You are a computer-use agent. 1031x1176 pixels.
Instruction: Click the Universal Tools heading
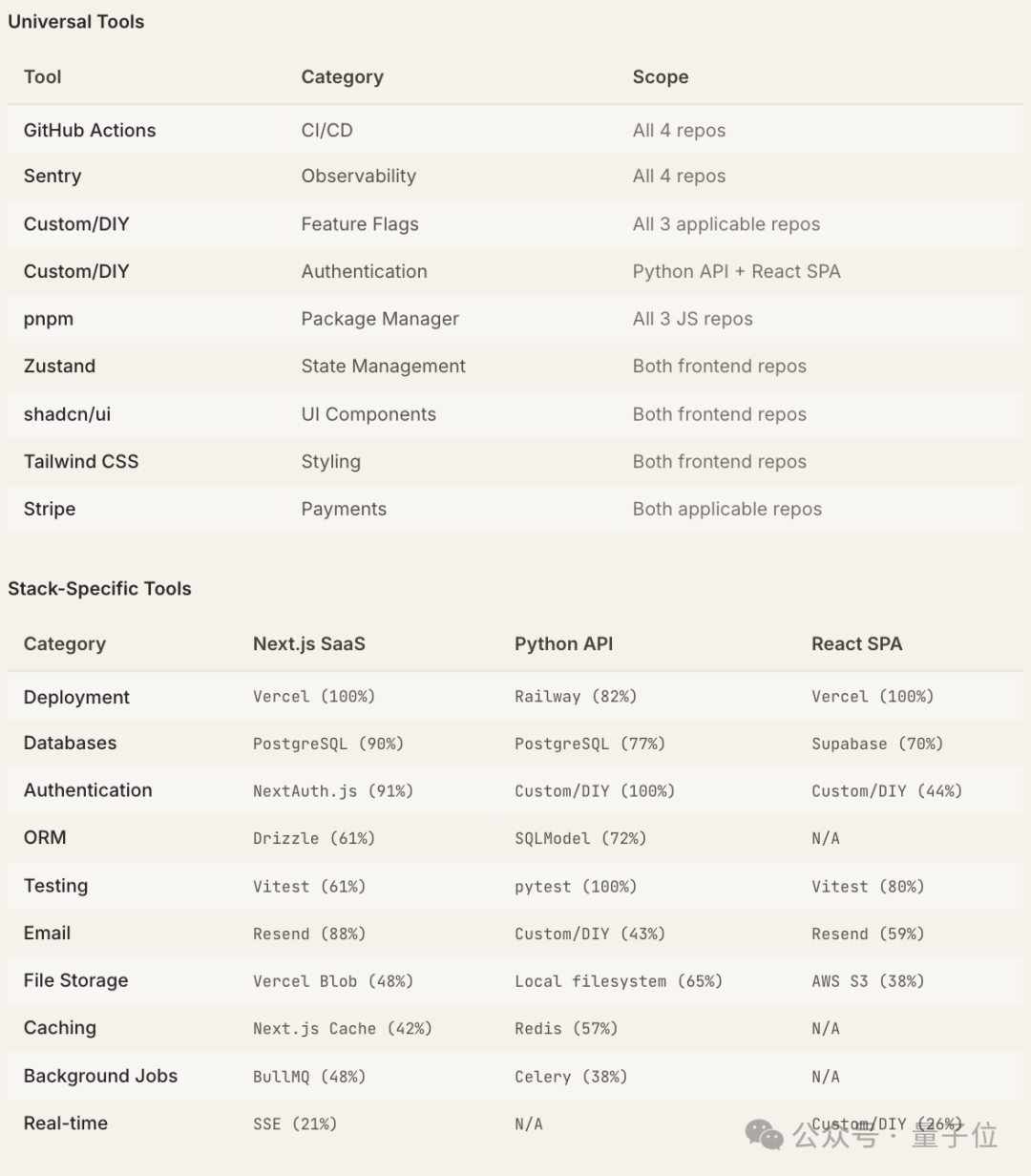click(76, 21)
